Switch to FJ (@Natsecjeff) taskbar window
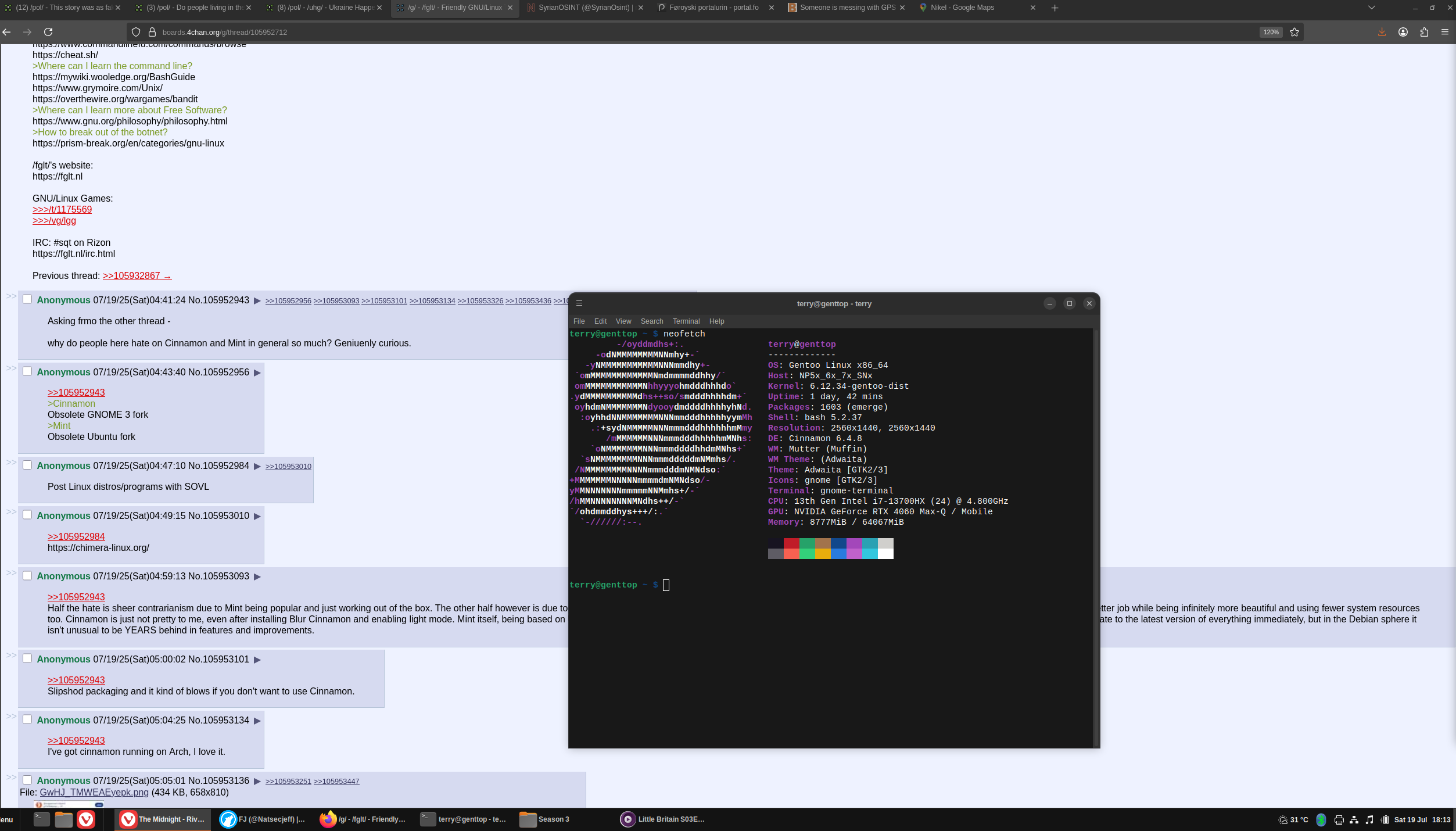 coord(263,819)
